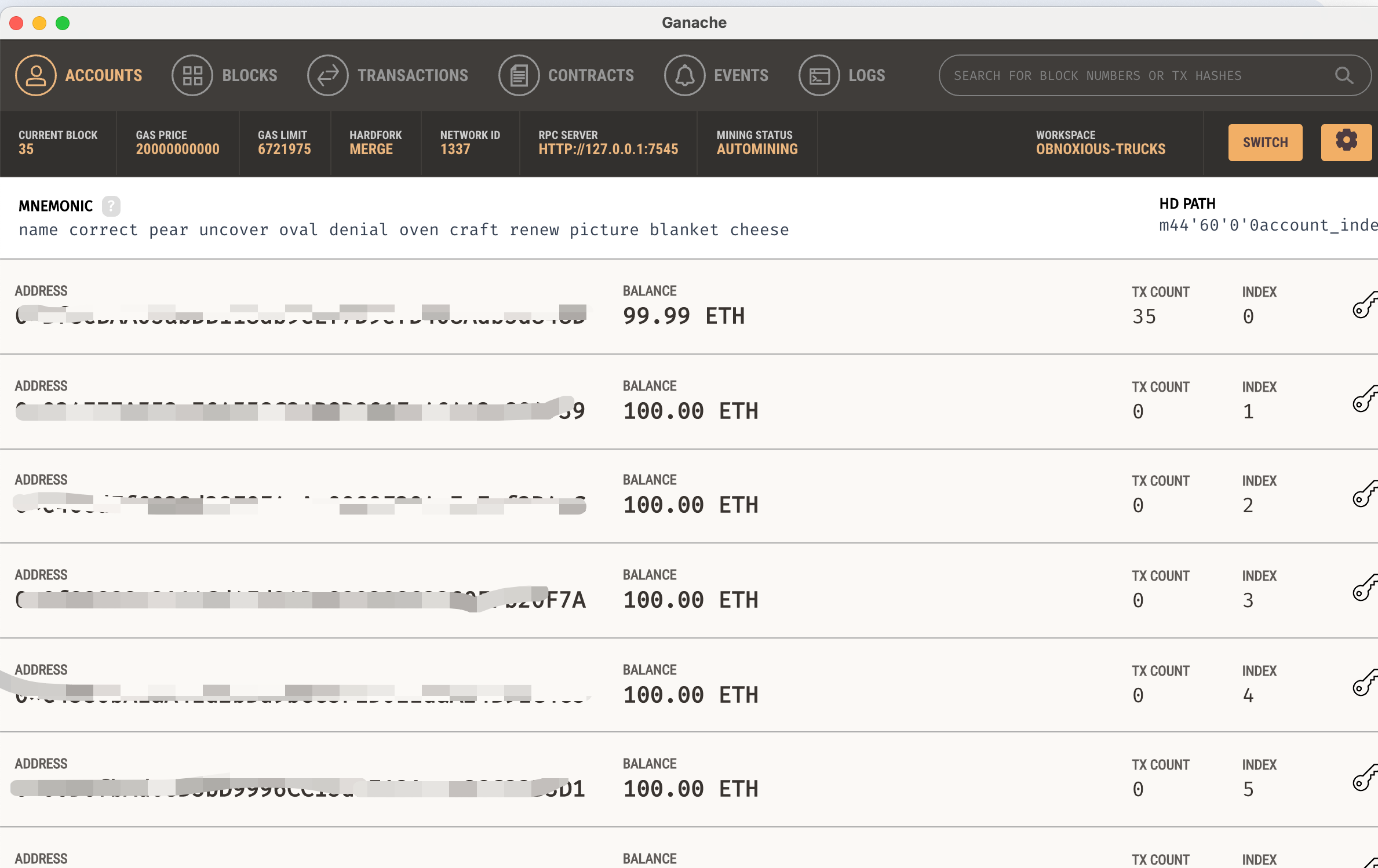Click the workspace name OBNOXIOUS-TRUCKS
1378x868 pixels.
pyautogui.click(x=1100, y=149)
